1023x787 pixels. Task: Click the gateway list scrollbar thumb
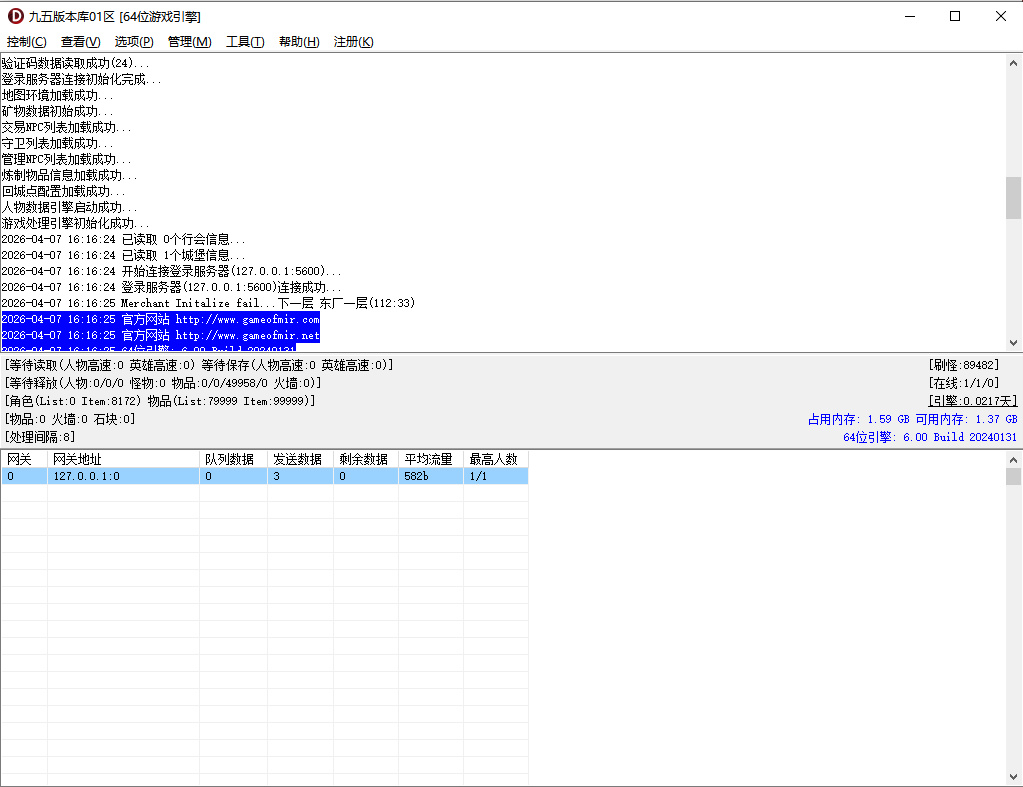coord(1013,476)
